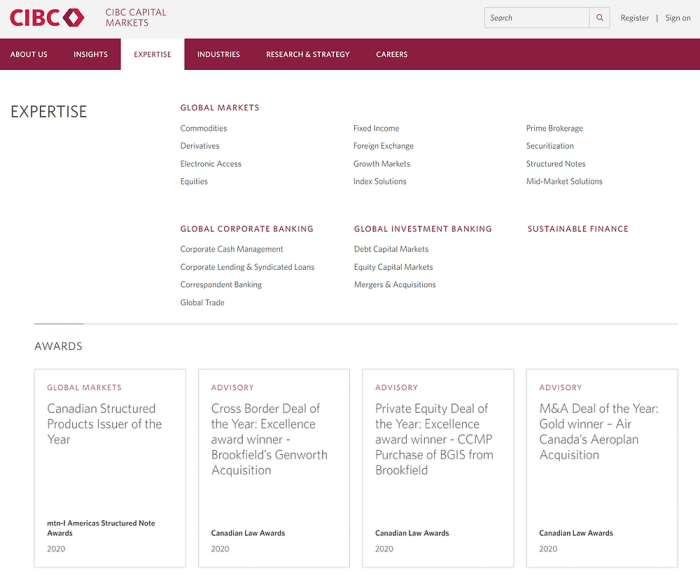Open the About Us menu

pyautogui.click(x=29, y=55)
